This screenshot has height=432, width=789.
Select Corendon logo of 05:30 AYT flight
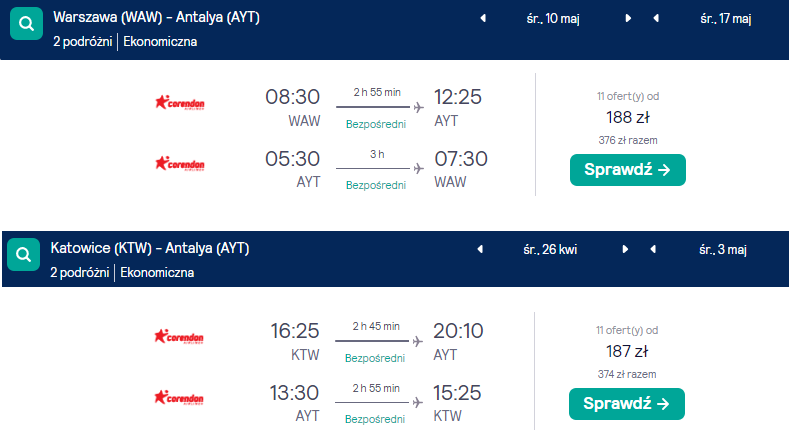click(x=180, y=163)
